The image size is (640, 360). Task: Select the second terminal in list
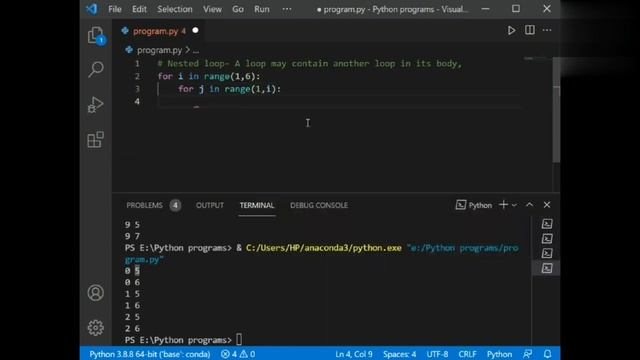(547, 238)
